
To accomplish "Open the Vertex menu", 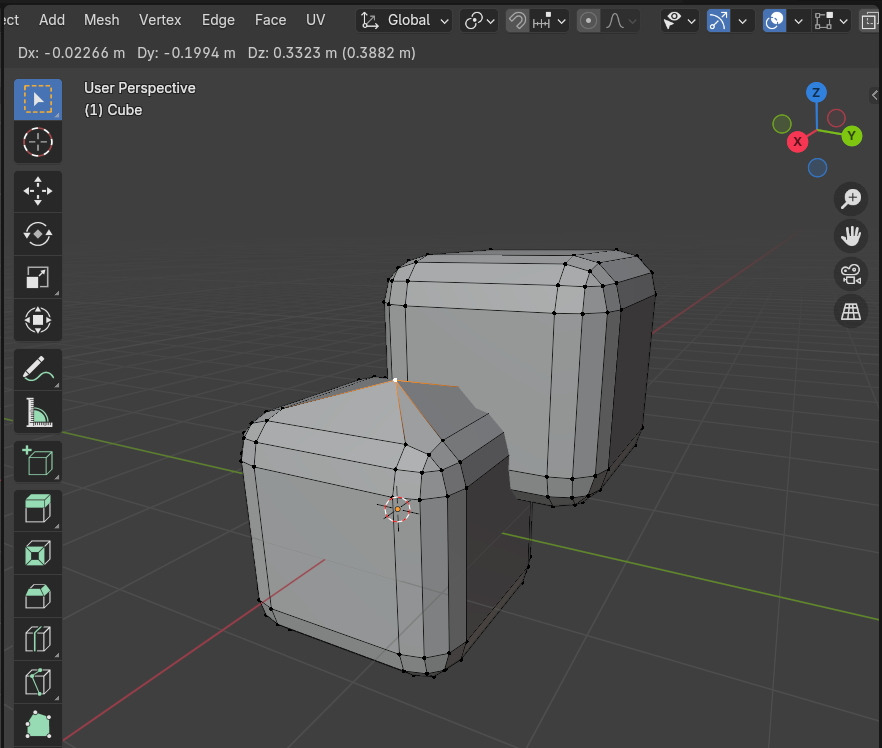I will [160, 20].
